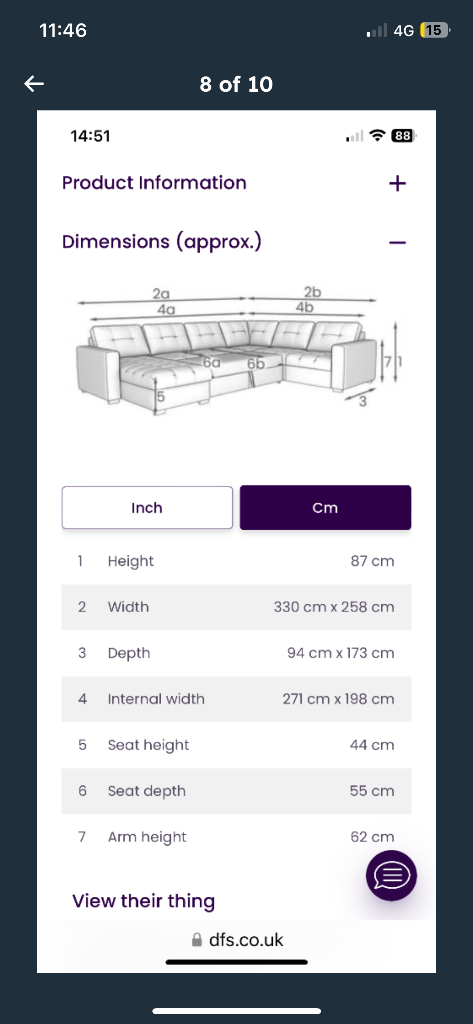Image resolution: width=473 pixels, height=1024 pixels.
Task: Tap the Dimensions (approx.) heading
Action: pyautogui.click(x=162, y=242)
